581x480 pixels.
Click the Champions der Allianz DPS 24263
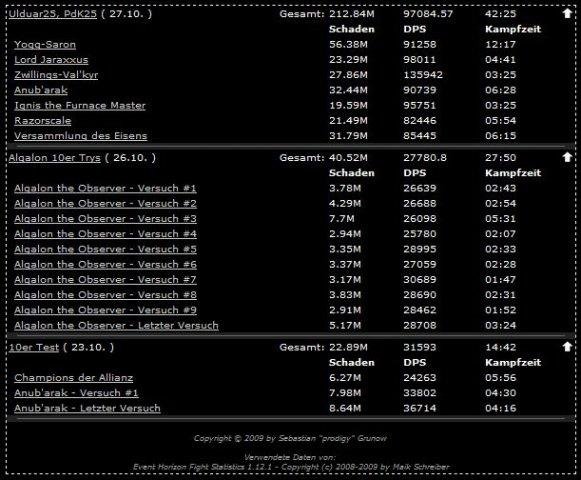coord(420,378)
